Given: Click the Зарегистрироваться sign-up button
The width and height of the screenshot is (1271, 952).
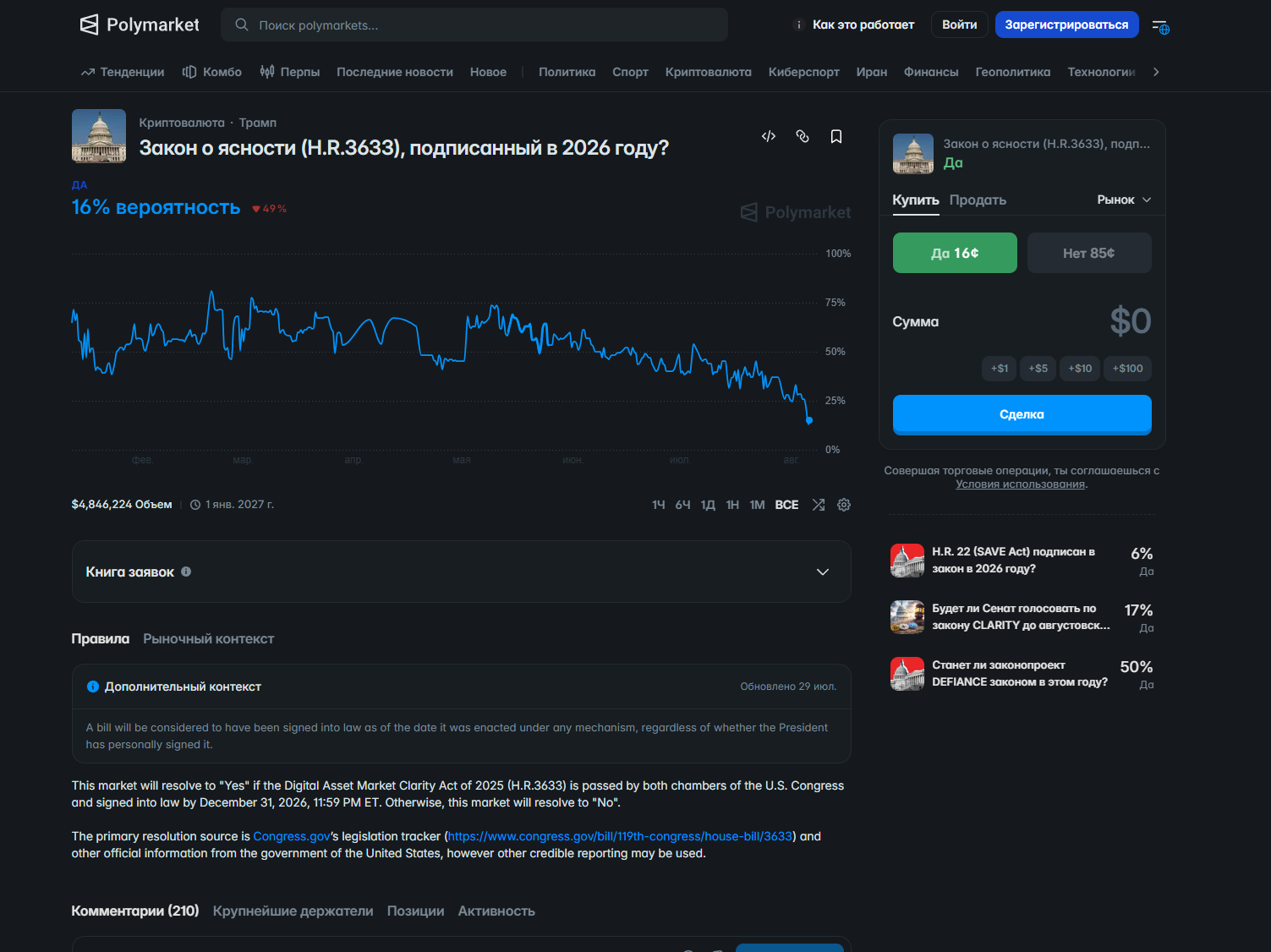Looking at the screenshot, I should (x=1067, y=25).
